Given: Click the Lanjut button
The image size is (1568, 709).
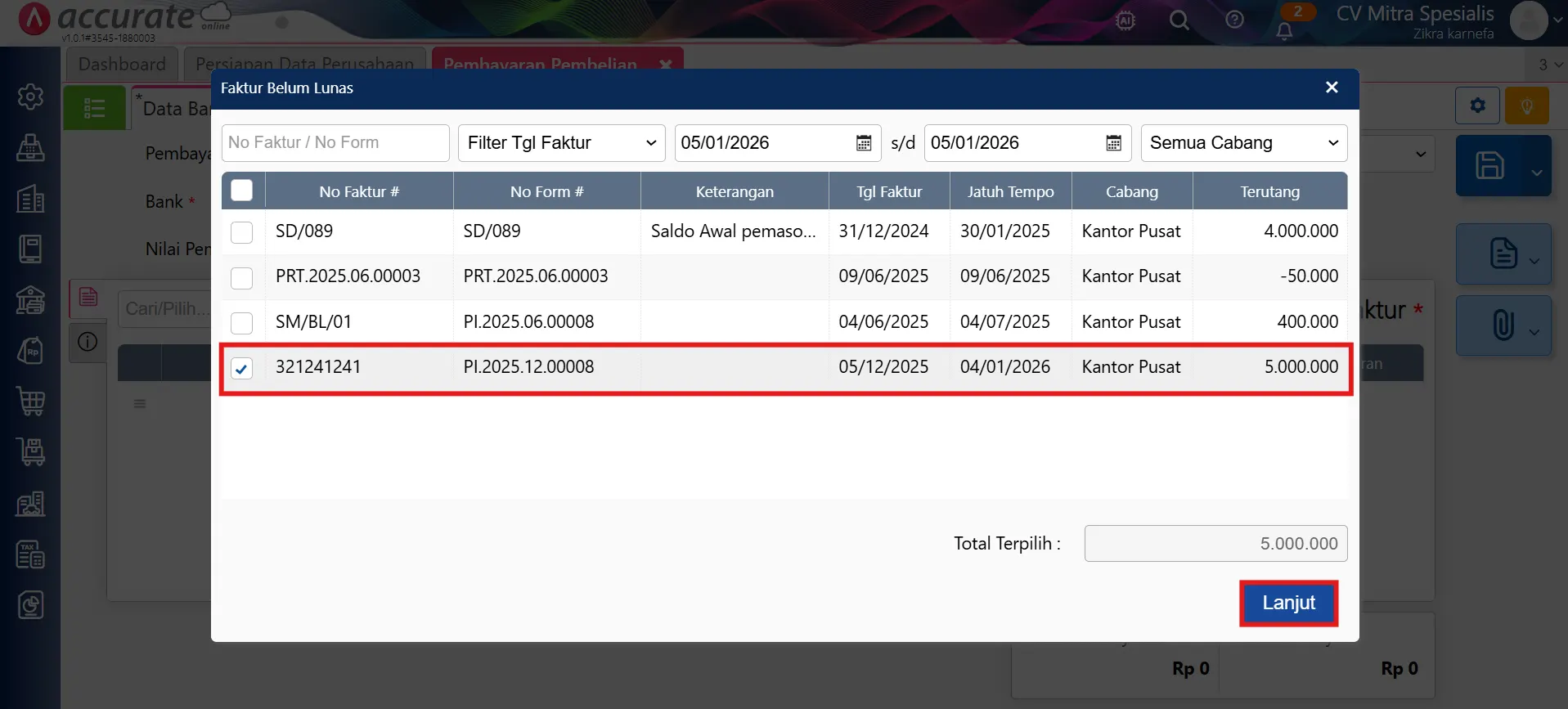Looking at the screenshot, I should click(x=1288, y=604).
